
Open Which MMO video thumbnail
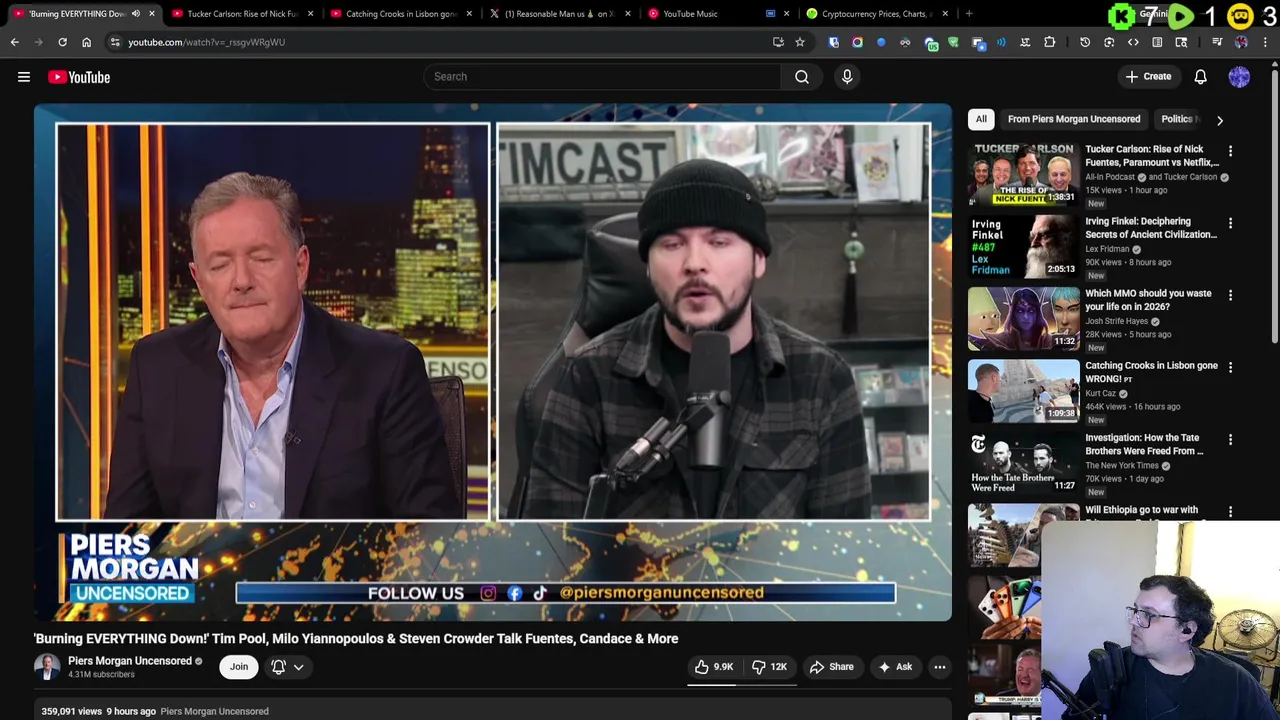[x=1023, y=318]
